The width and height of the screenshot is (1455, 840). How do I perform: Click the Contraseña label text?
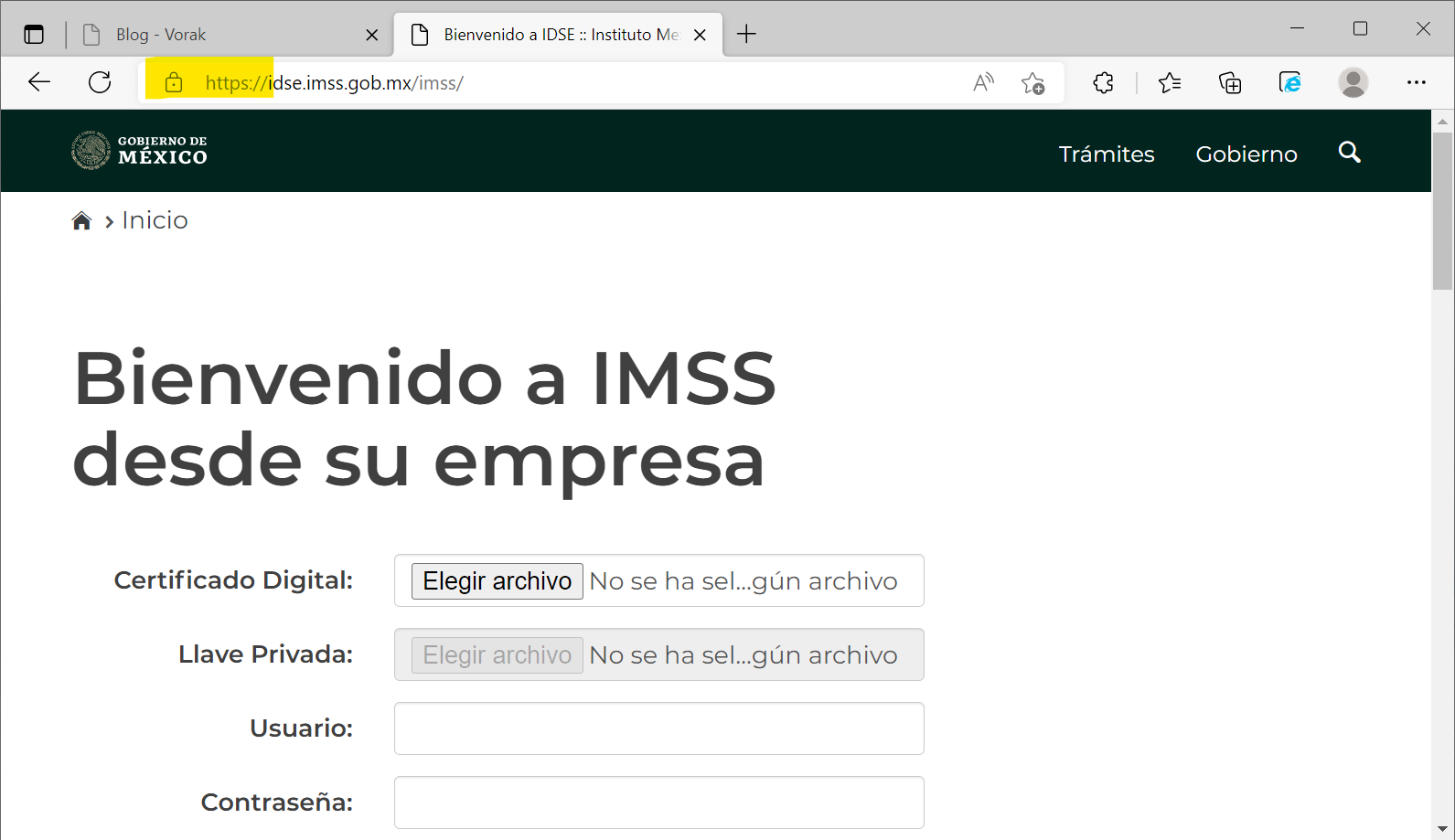(277, 803)
